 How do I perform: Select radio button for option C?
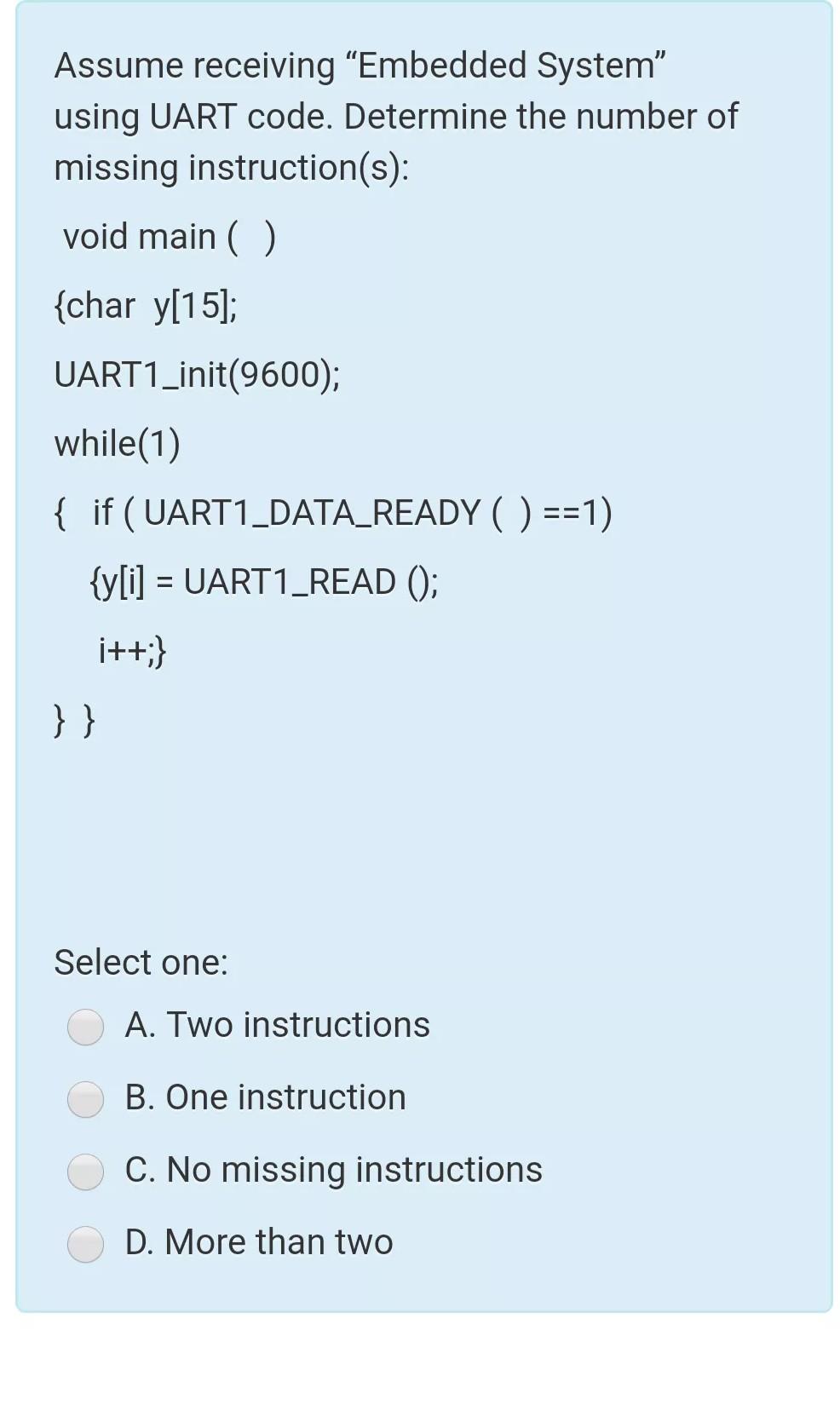pyautogui.click(x=85, y=1172)
